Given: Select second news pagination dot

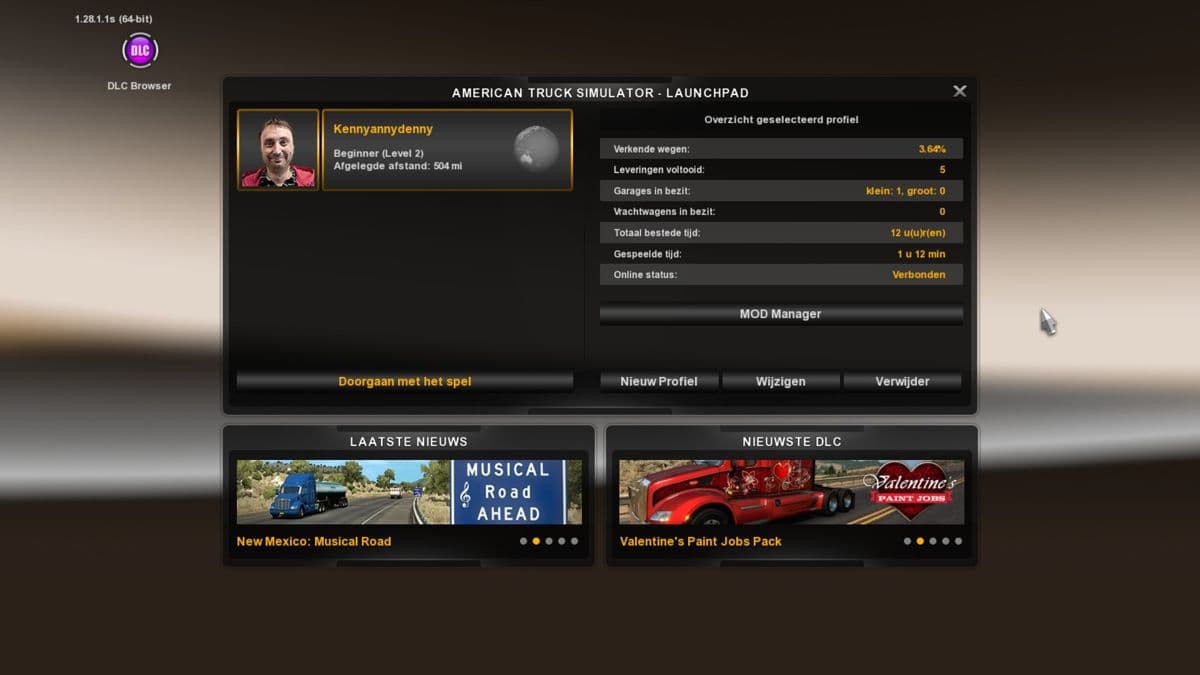Looking at the screenshot, I should point(536,541).
